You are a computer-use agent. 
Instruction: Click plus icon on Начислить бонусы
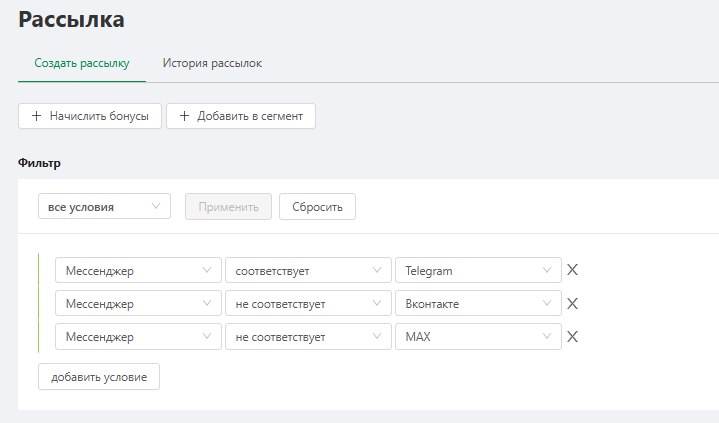pyautogui.click(x=37, y=116)
